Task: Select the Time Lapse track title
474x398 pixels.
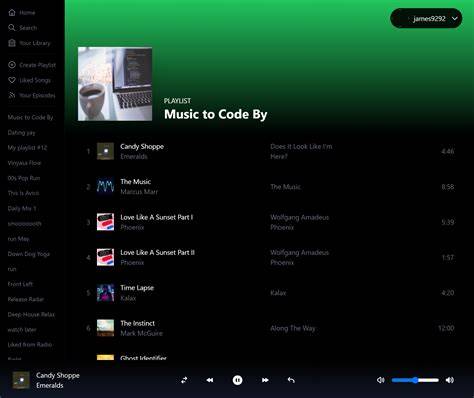Action: coord(137,288)
